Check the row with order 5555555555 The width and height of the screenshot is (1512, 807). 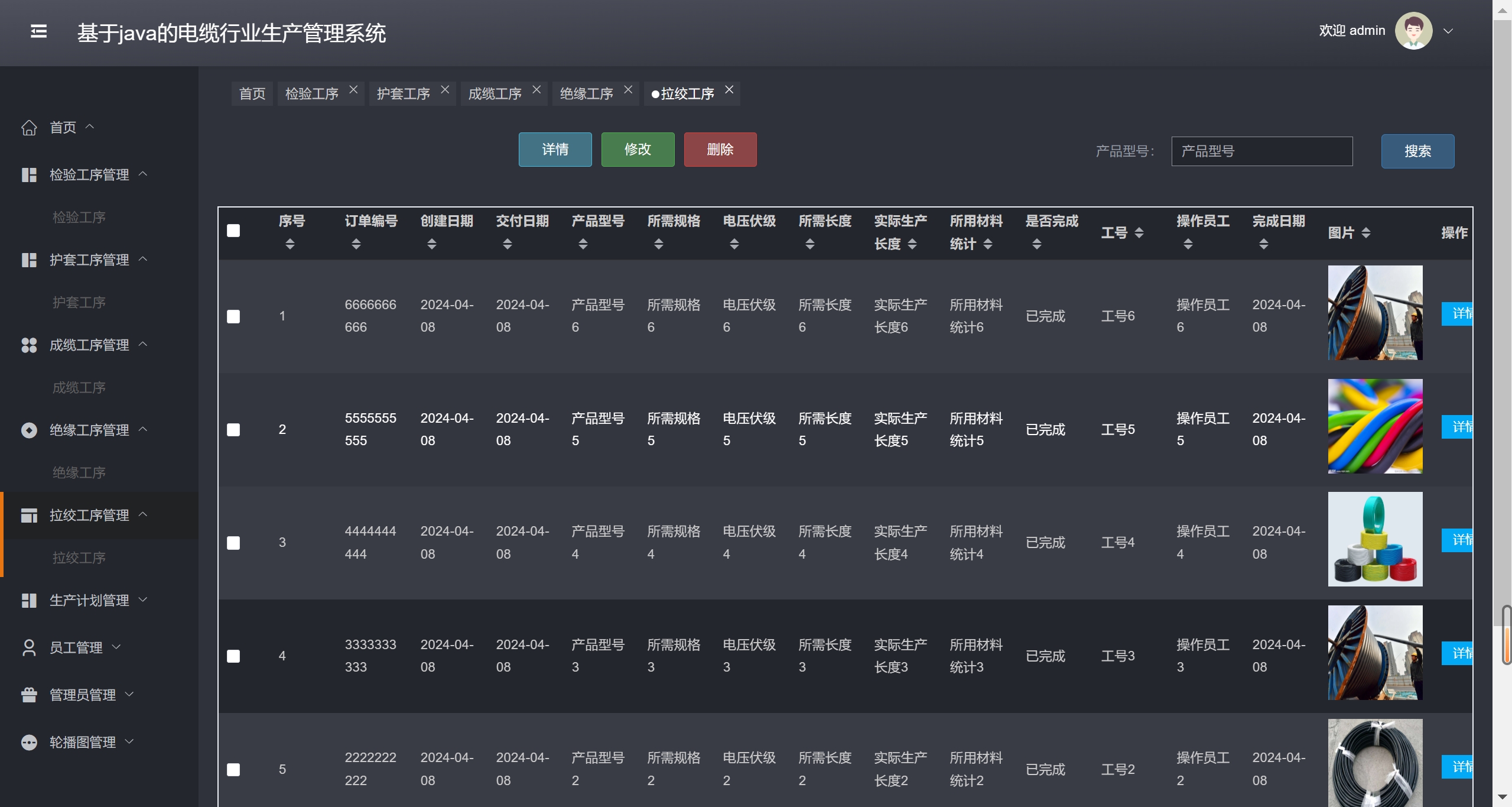[233, 430]
